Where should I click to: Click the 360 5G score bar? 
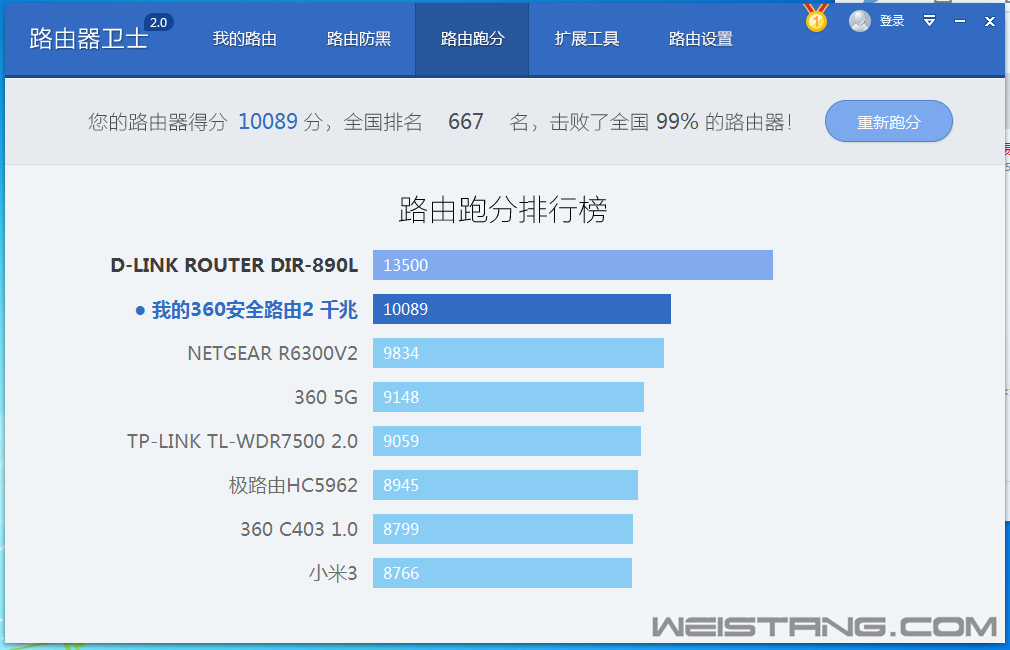[x=507, y=397]
